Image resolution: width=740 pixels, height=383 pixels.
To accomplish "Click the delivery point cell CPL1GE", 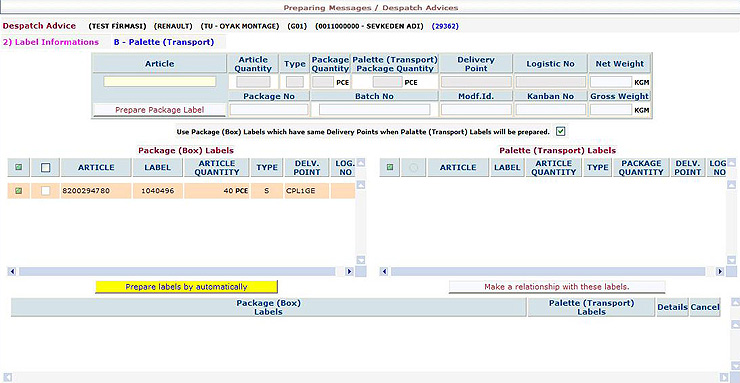I will (307, 191).
